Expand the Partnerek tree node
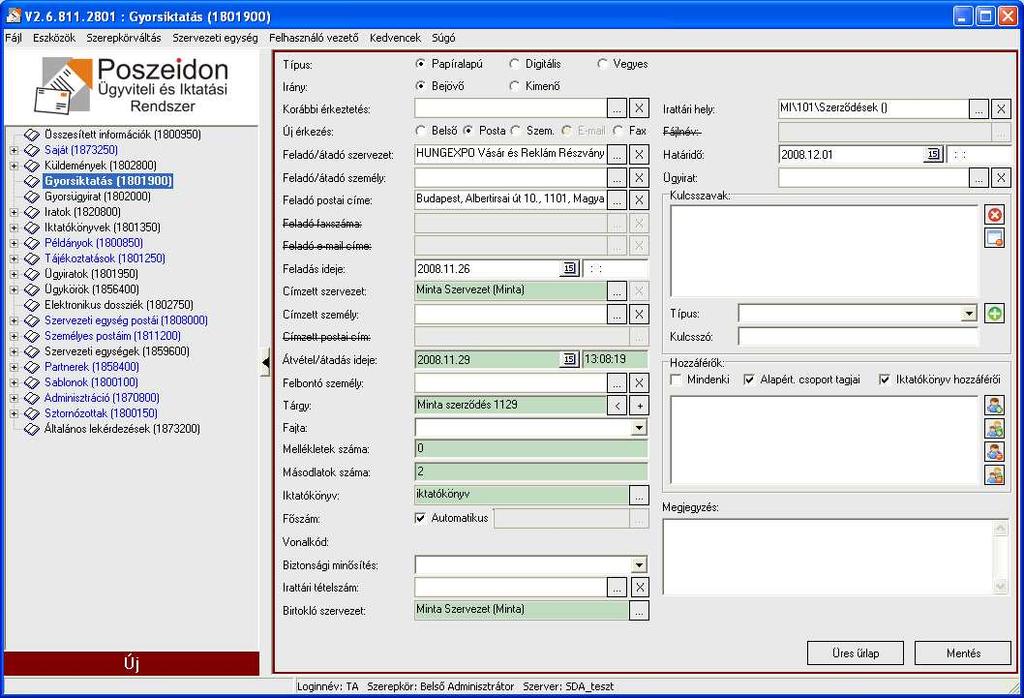Image resolution: width=1024 pixels, height=698 pixels. click(x=14, y=367)
